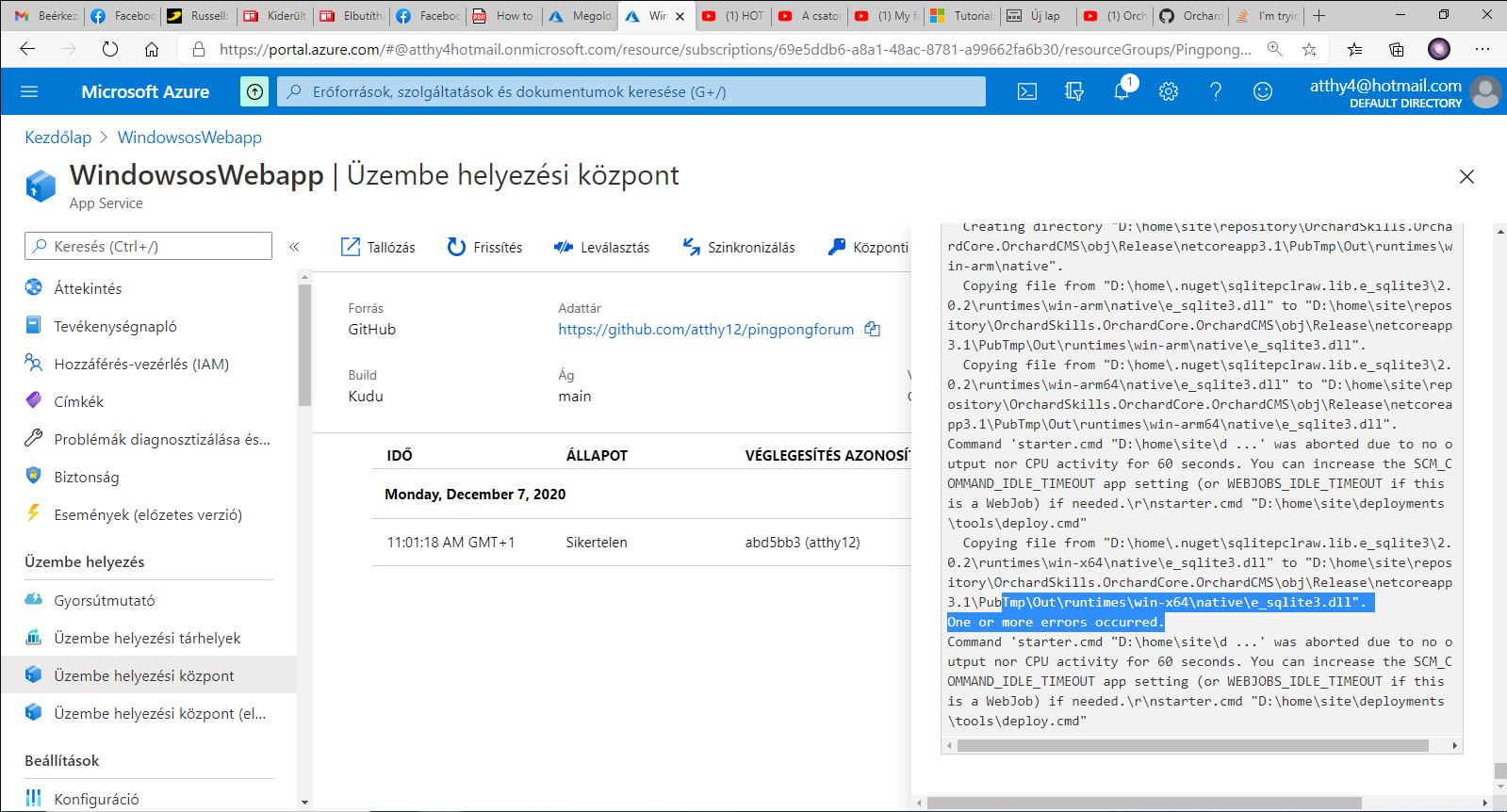This screenshot has height=812, width=1507.
Task: Open a new browser tab
Action: (x=1319, y=16)
